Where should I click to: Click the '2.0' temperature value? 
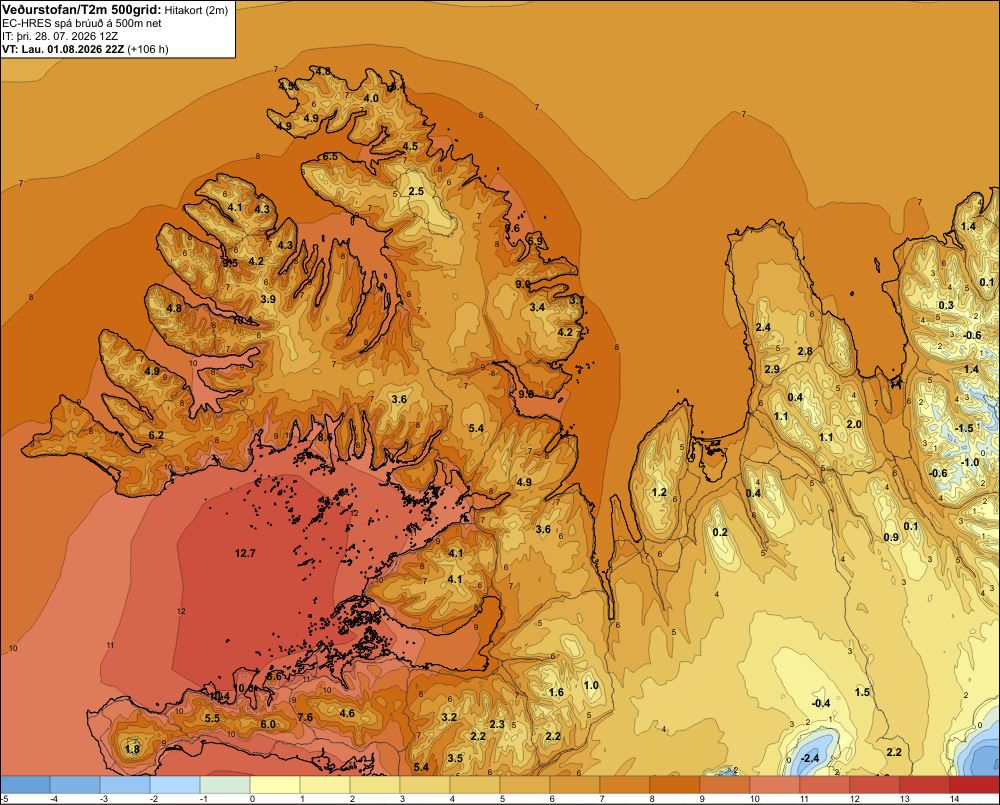(854, 424)
